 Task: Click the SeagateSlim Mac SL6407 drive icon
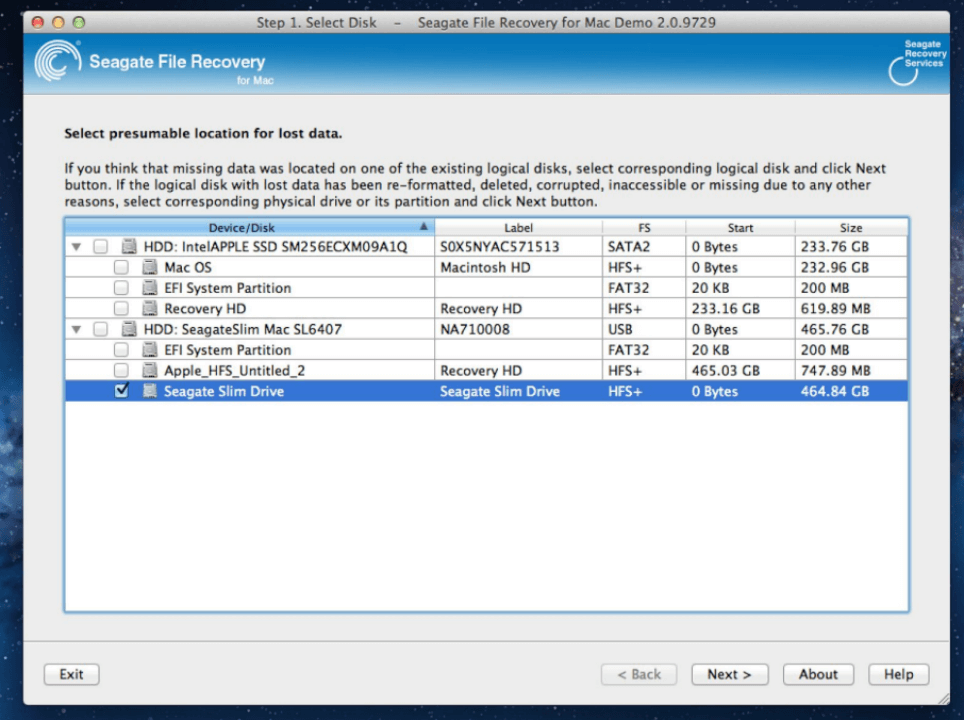click(128, 329)
